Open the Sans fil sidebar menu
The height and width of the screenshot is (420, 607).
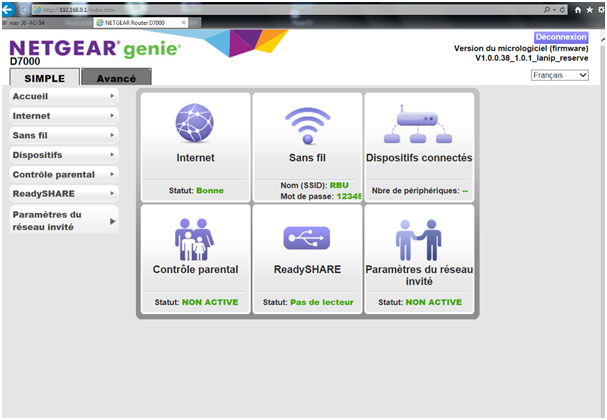click(x=64, y=135)
